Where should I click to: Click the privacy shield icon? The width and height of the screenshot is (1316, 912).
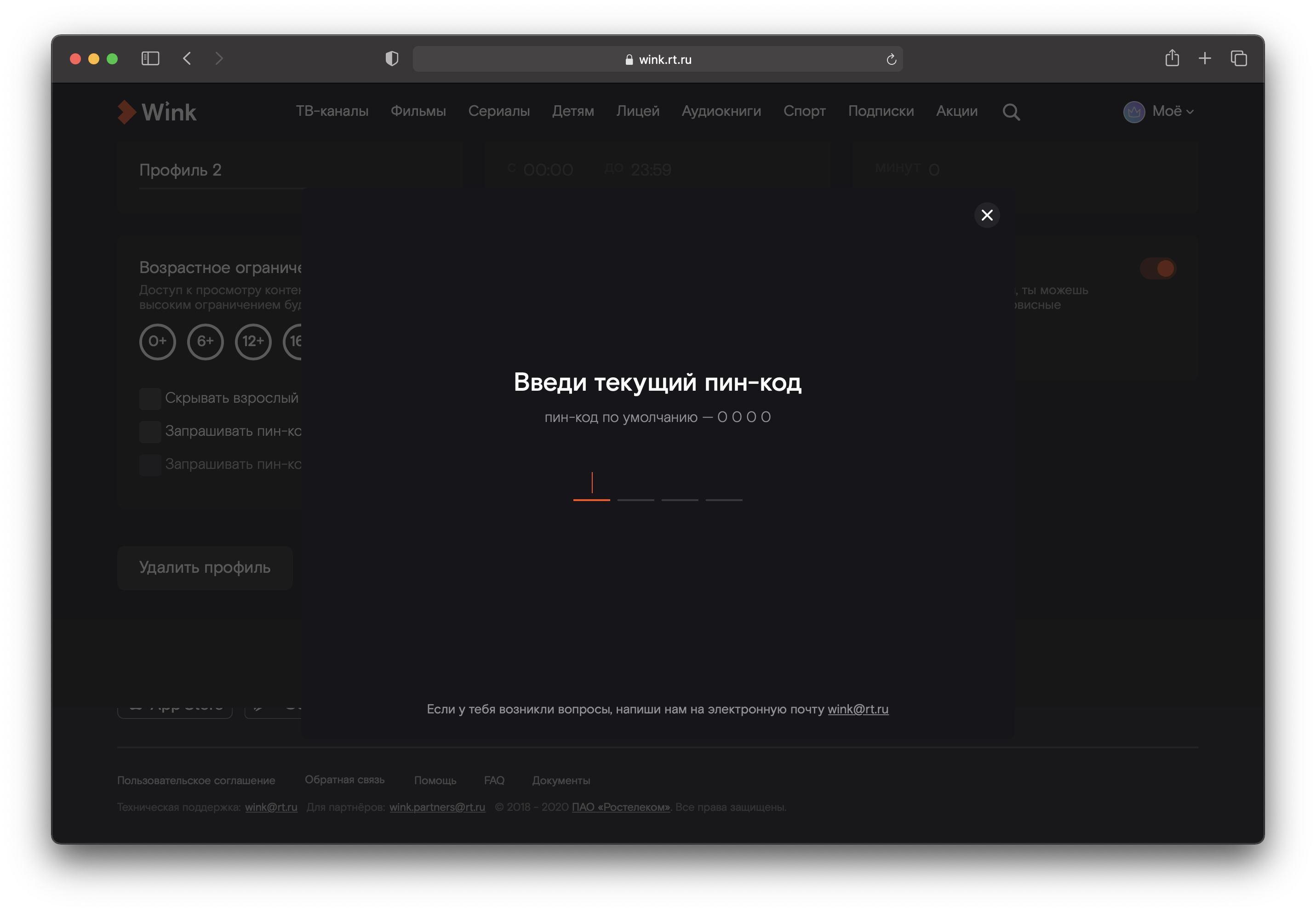(391, 58)
